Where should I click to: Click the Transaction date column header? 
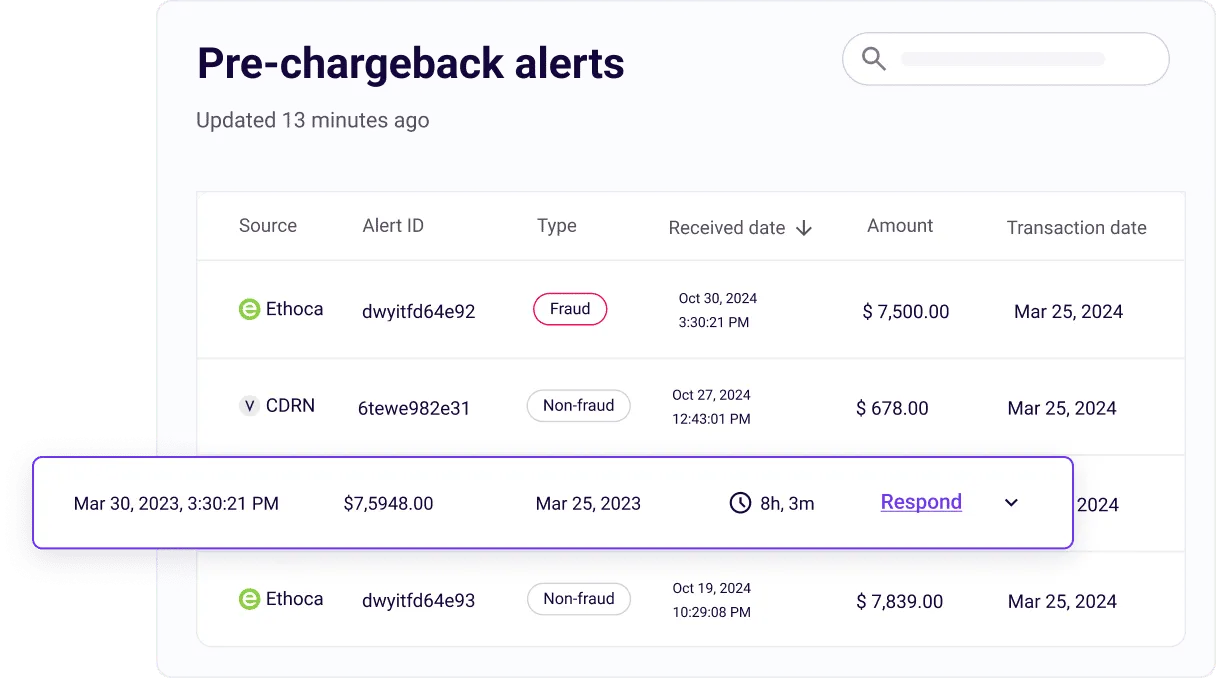pyautogui.click(x=1076, y=228)
